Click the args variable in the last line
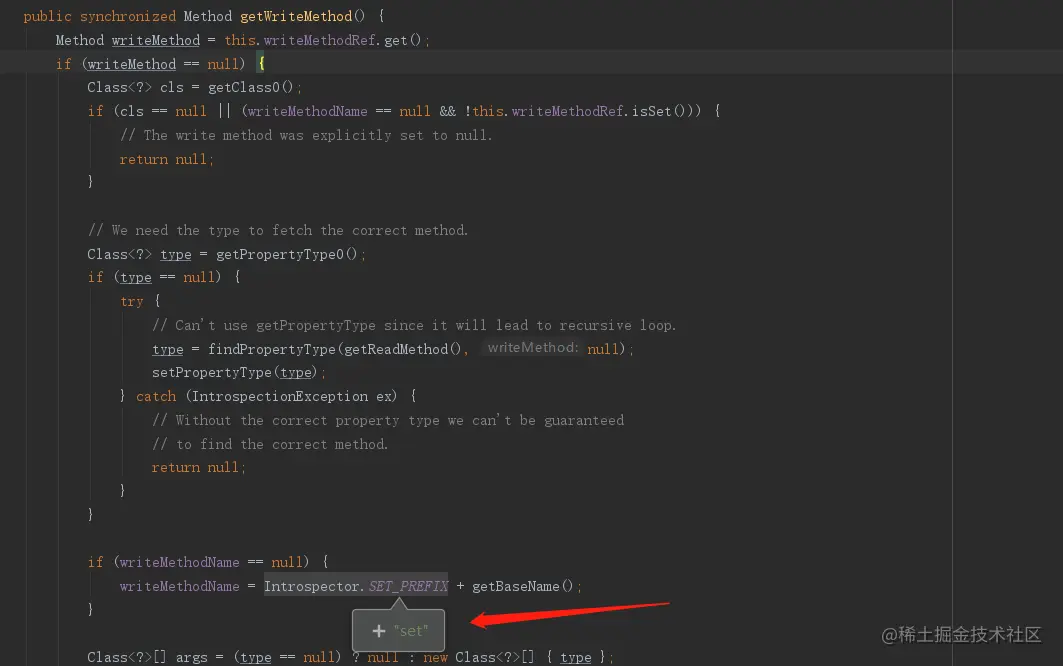1063x666 pixels. (x=192, y=657)
